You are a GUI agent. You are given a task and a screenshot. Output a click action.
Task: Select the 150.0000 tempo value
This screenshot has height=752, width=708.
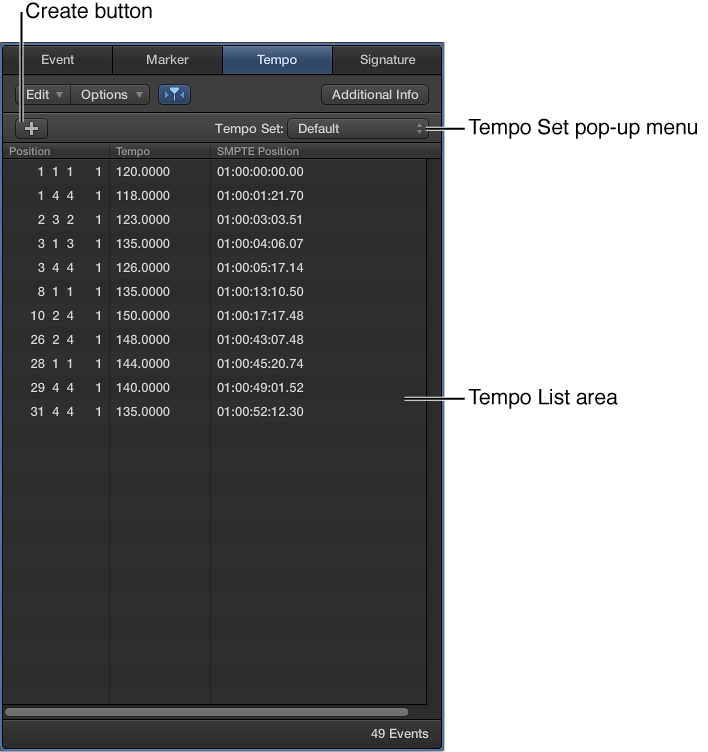(143, 316)
